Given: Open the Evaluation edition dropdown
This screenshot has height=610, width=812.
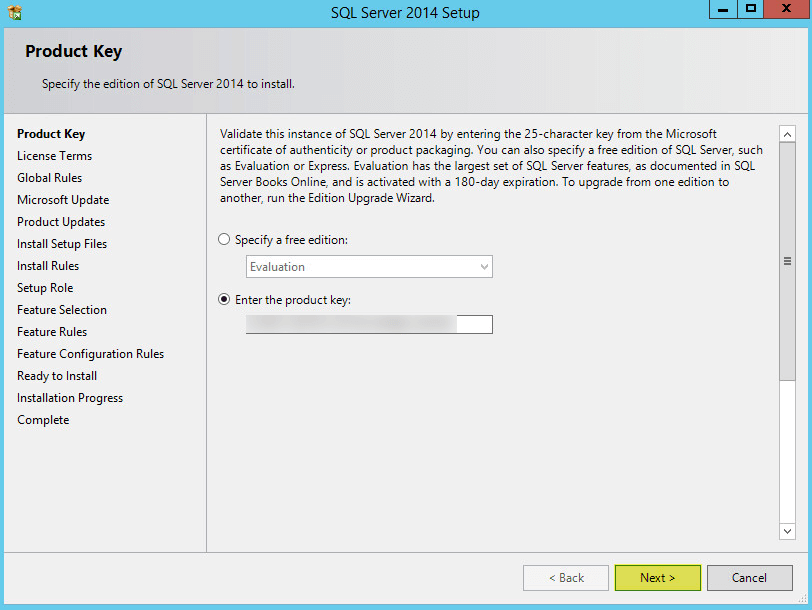Looking at the screenshot, I should click(368, 266).
